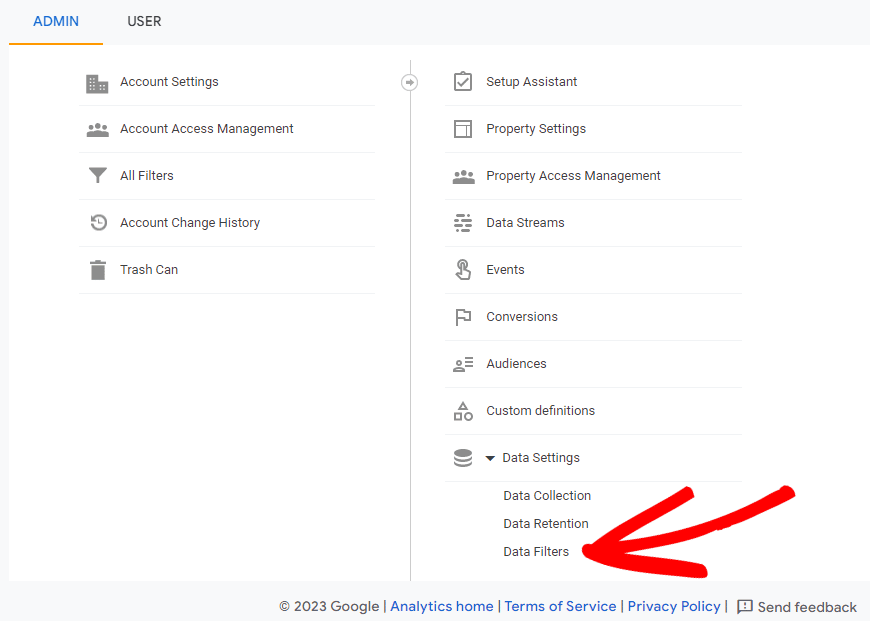Viewport: 870px width, 621px height.
Task: Select the ADMIN tab
Action: click(56, 21)
